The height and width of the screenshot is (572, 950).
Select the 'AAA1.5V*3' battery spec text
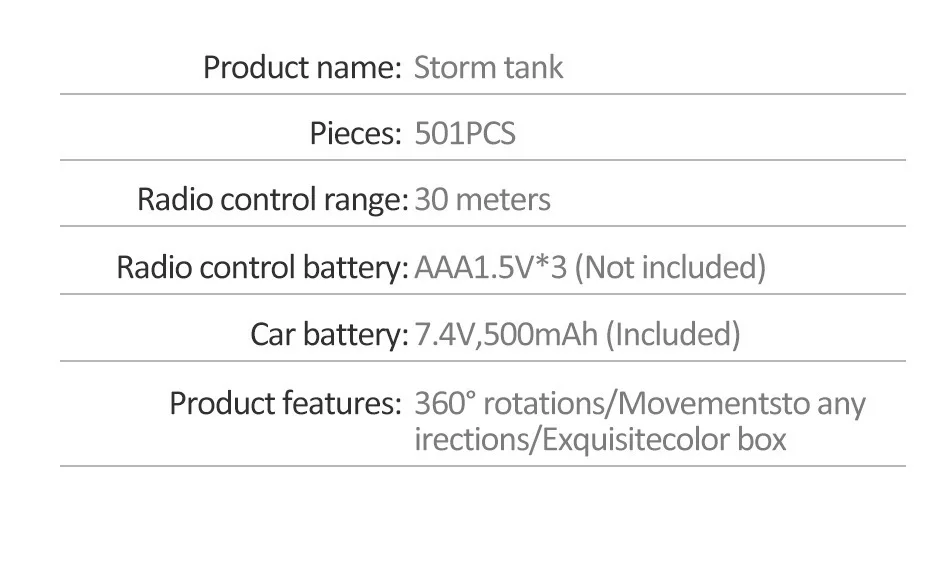click(491, 267)
